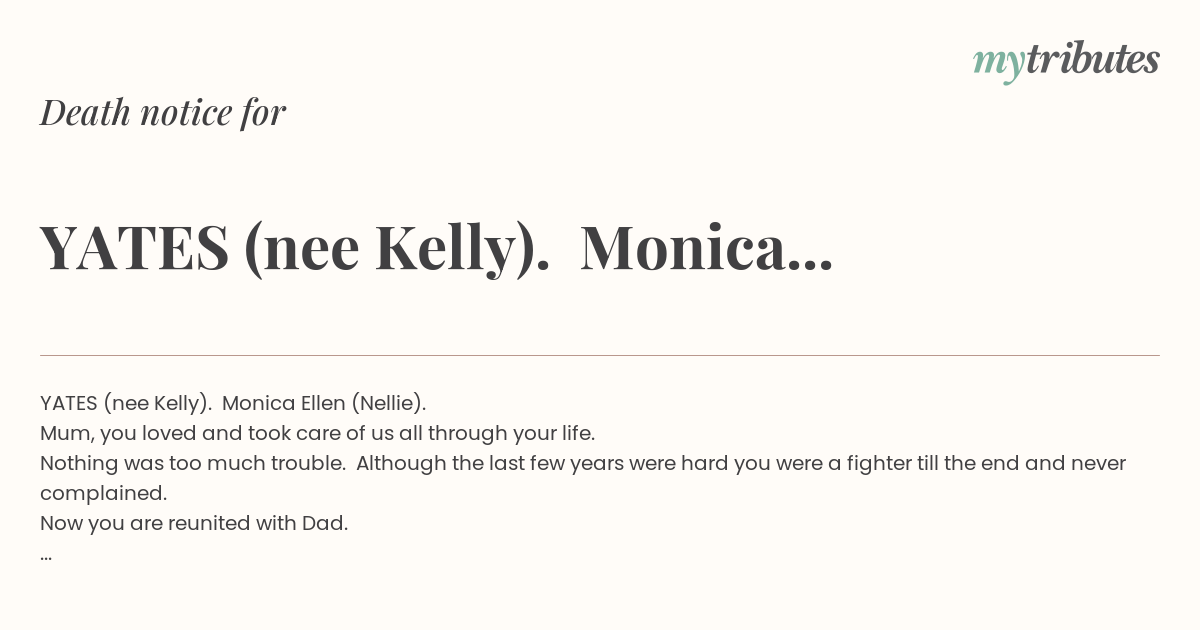Click the horizontal divider line

click(x=600, y=355)
